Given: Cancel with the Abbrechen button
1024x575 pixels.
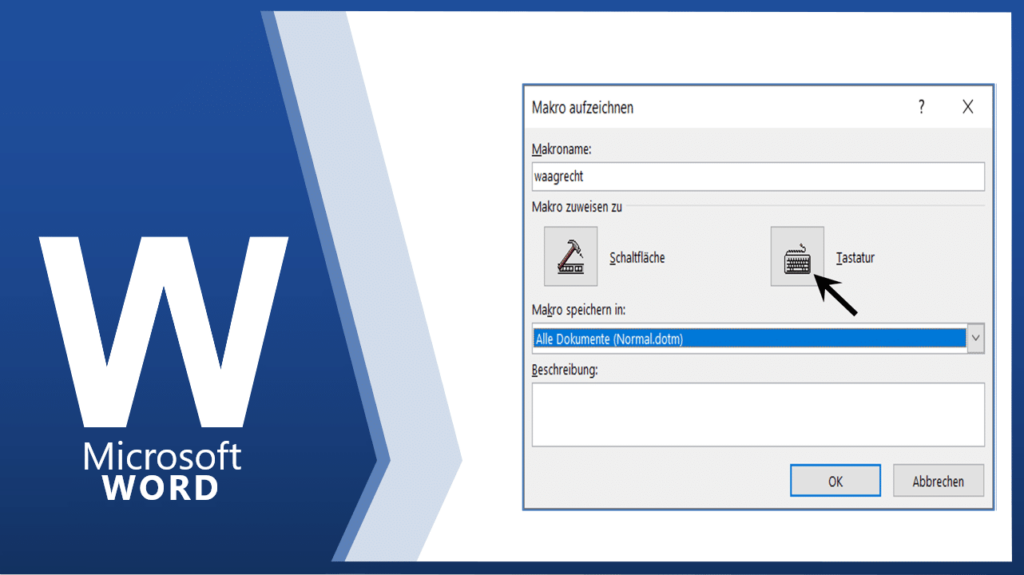Looking at the screenshot, I should (938, 481).
